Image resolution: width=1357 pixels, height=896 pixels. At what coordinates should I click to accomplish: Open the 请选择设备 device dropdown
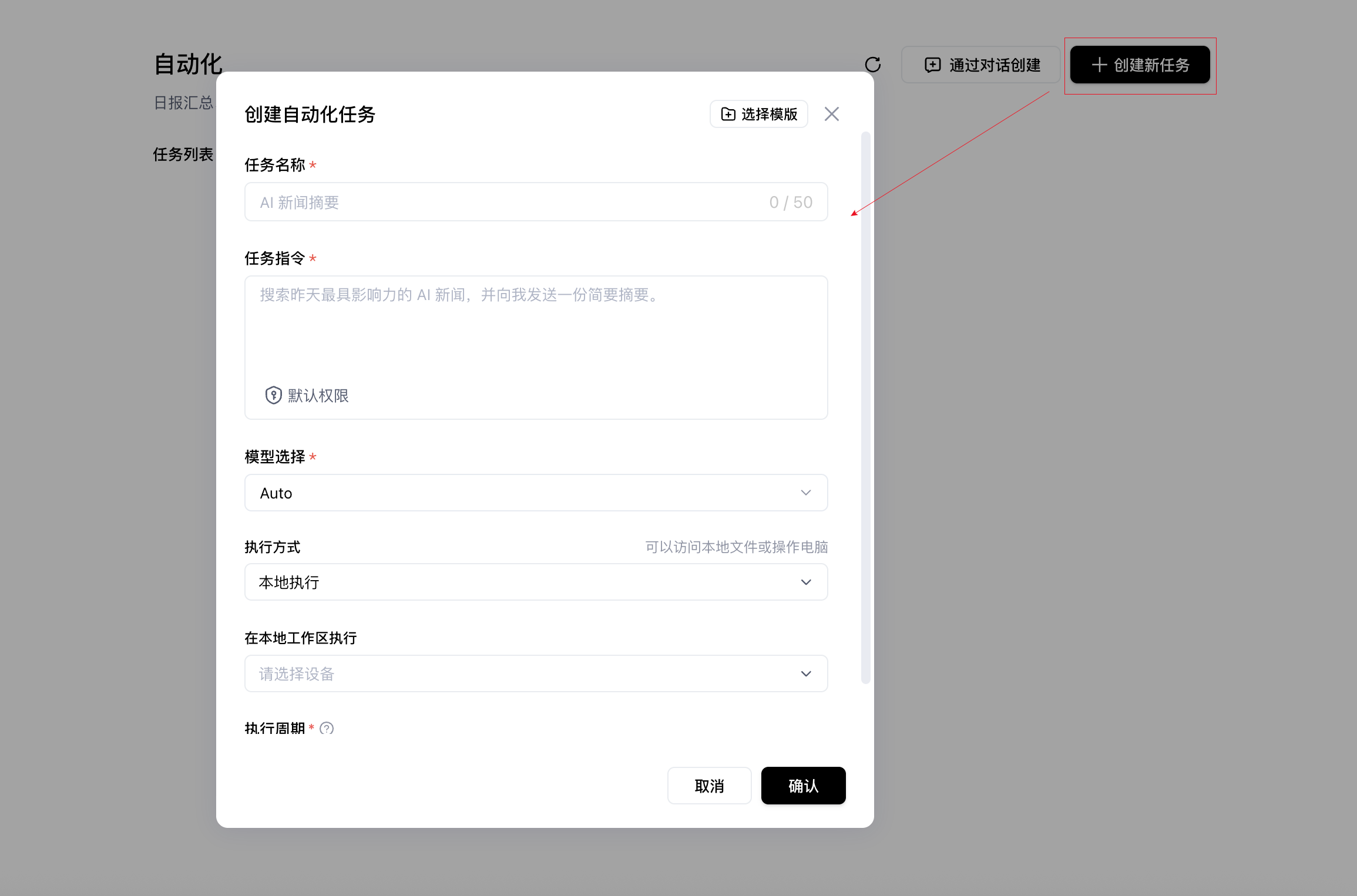536,673
